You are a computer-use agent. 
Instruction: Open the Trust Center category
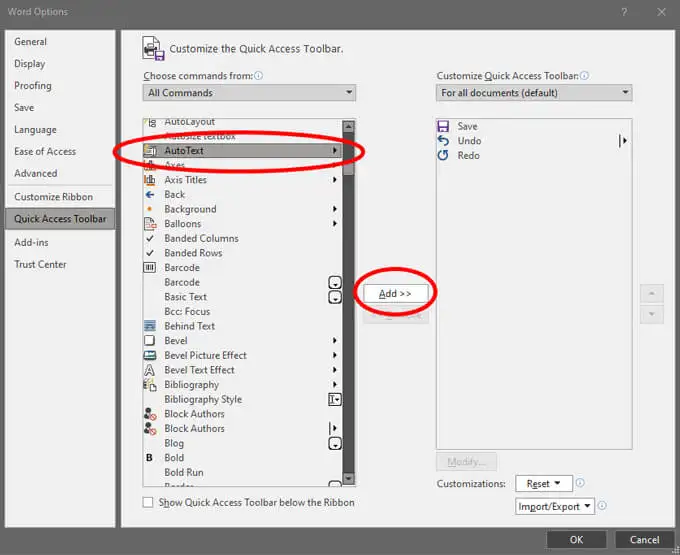coord(40,264)
